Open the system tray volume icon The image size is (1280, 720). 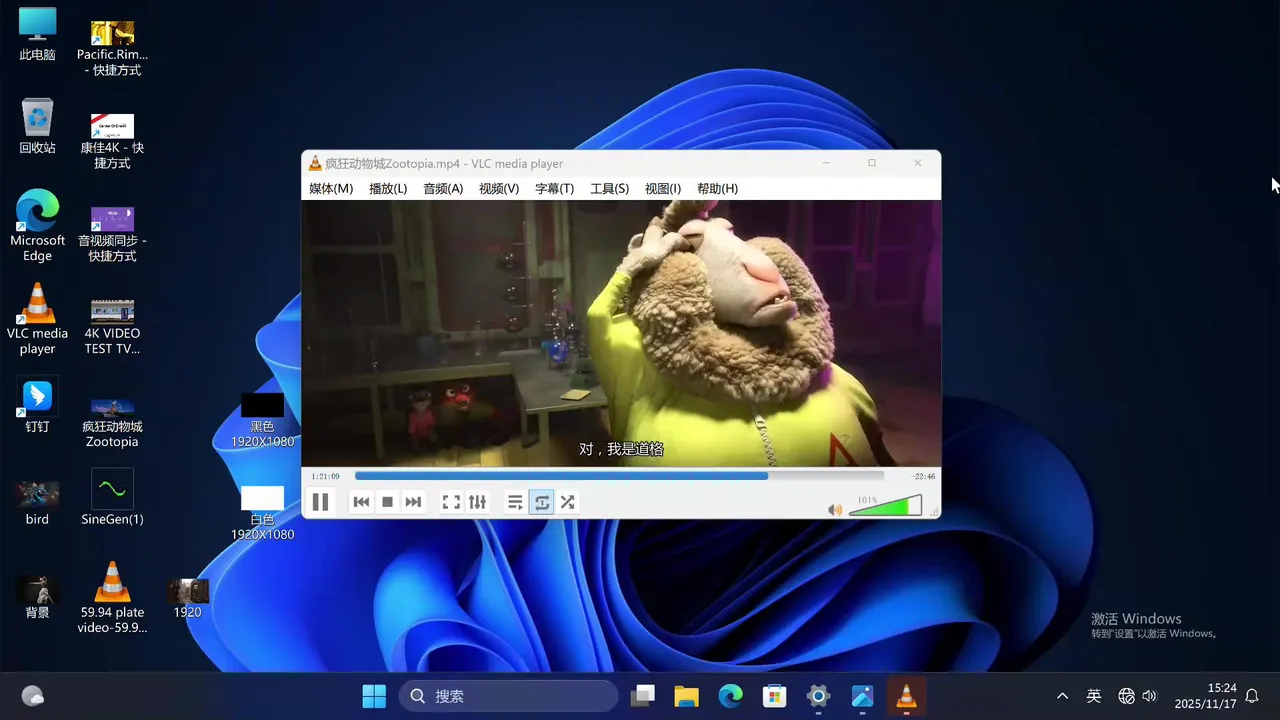tap(1149, 696)
